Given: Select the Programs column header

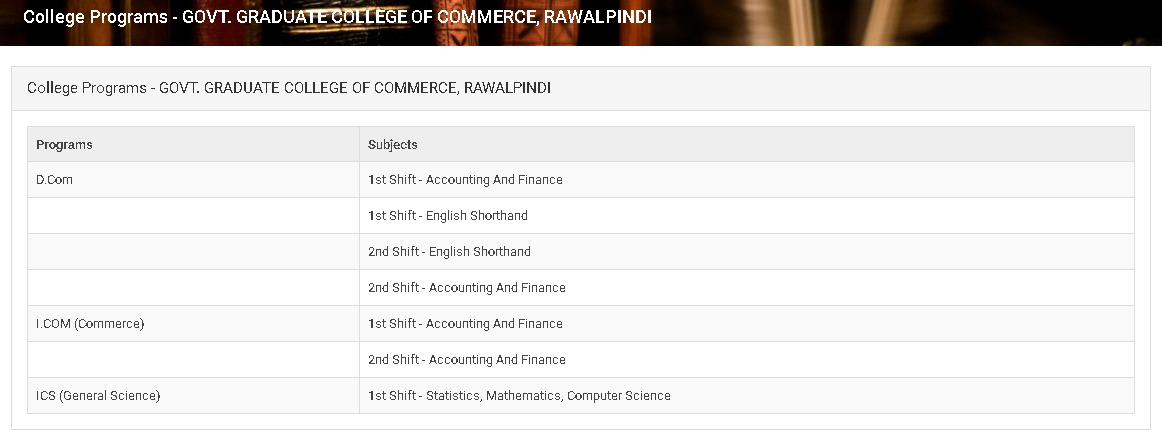Looking at the screenshot, I should 64,145.
